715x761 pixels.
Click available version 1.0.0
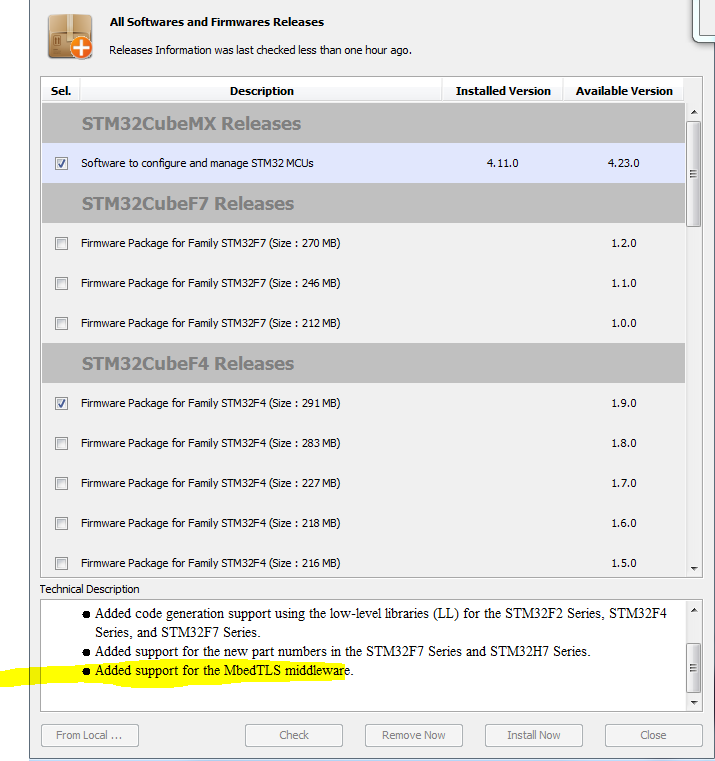point(624,323)
